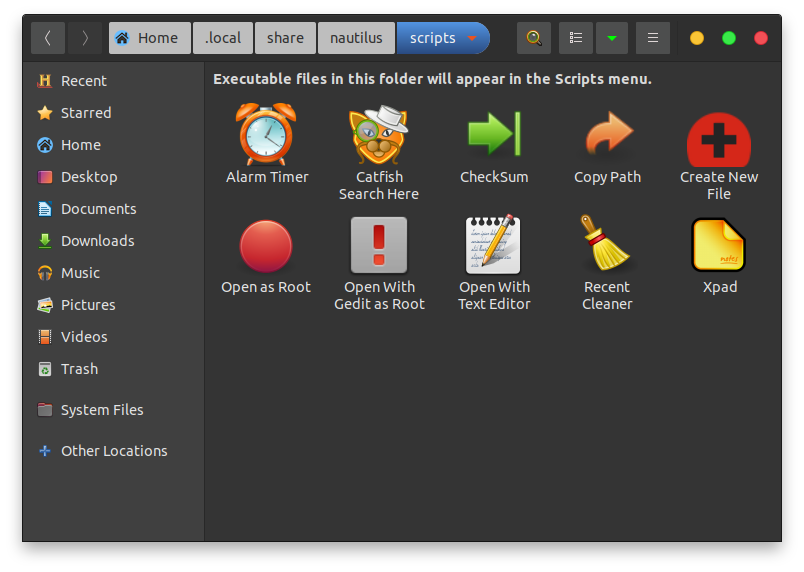The height and width of the screenshot is (572, 804).
Task: Go back with the left arrow button
Action: [x=48, y=38]
